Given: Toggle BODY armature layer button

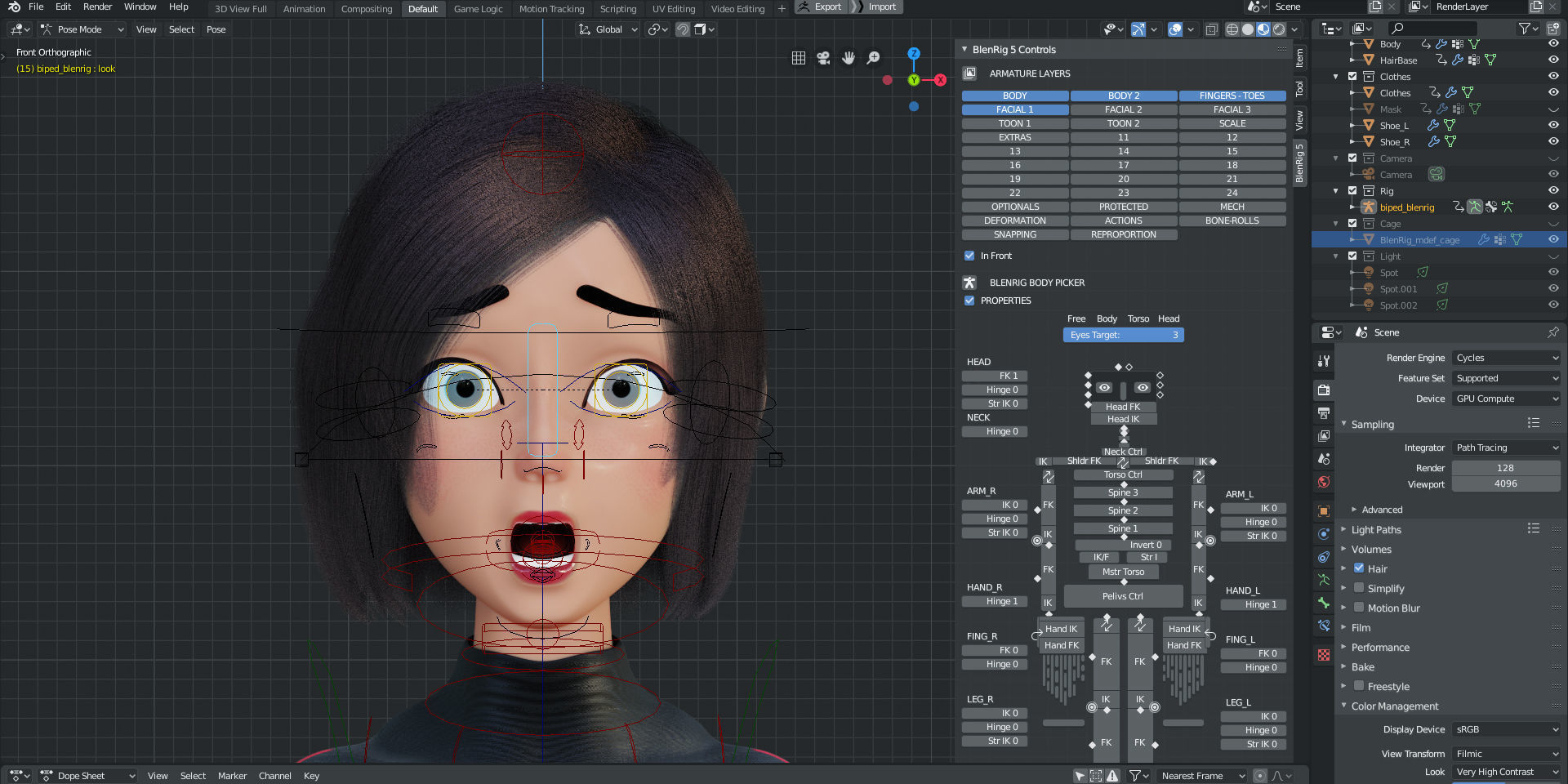Looking at the screenshot, I should 1015,96.
